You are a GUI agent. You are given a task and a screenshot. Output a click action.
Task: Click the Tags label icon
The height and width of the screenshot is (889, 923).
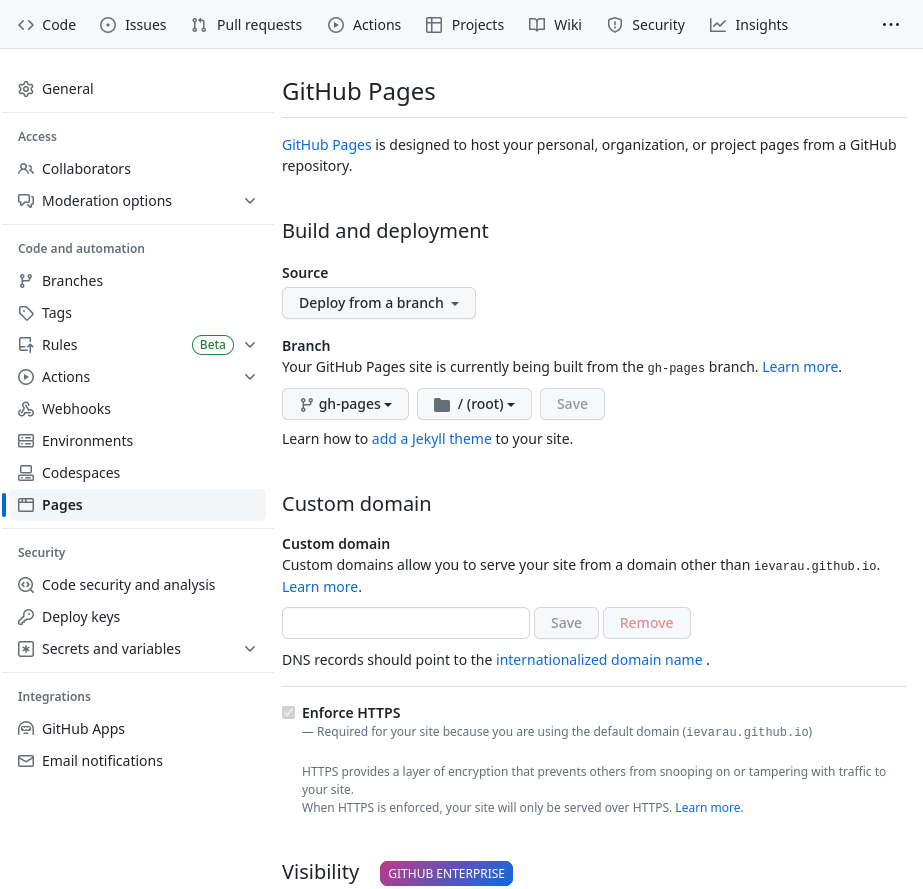pos(26,313)
